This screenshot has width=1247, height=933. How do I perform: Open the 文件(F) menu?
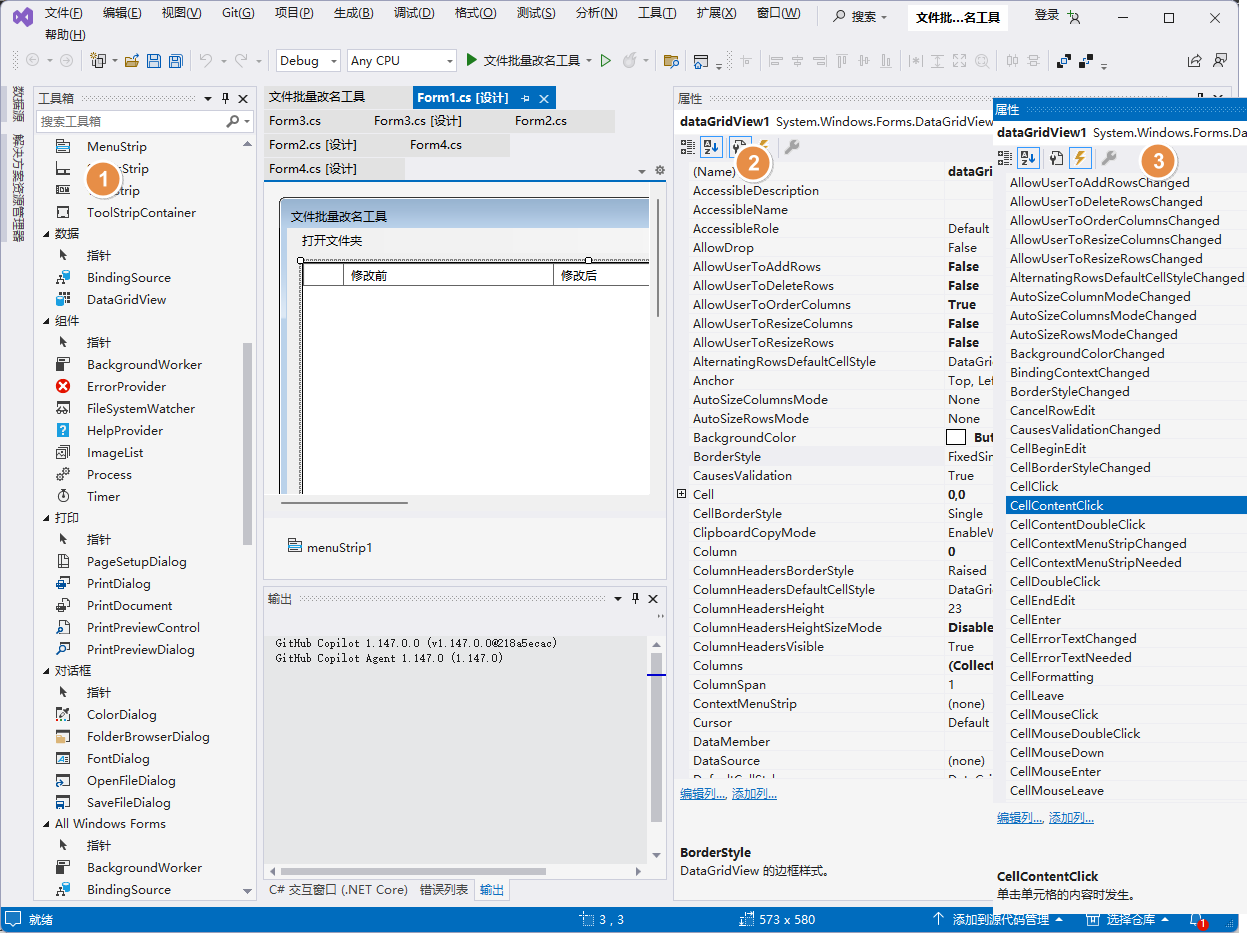(x=64, y=14)
